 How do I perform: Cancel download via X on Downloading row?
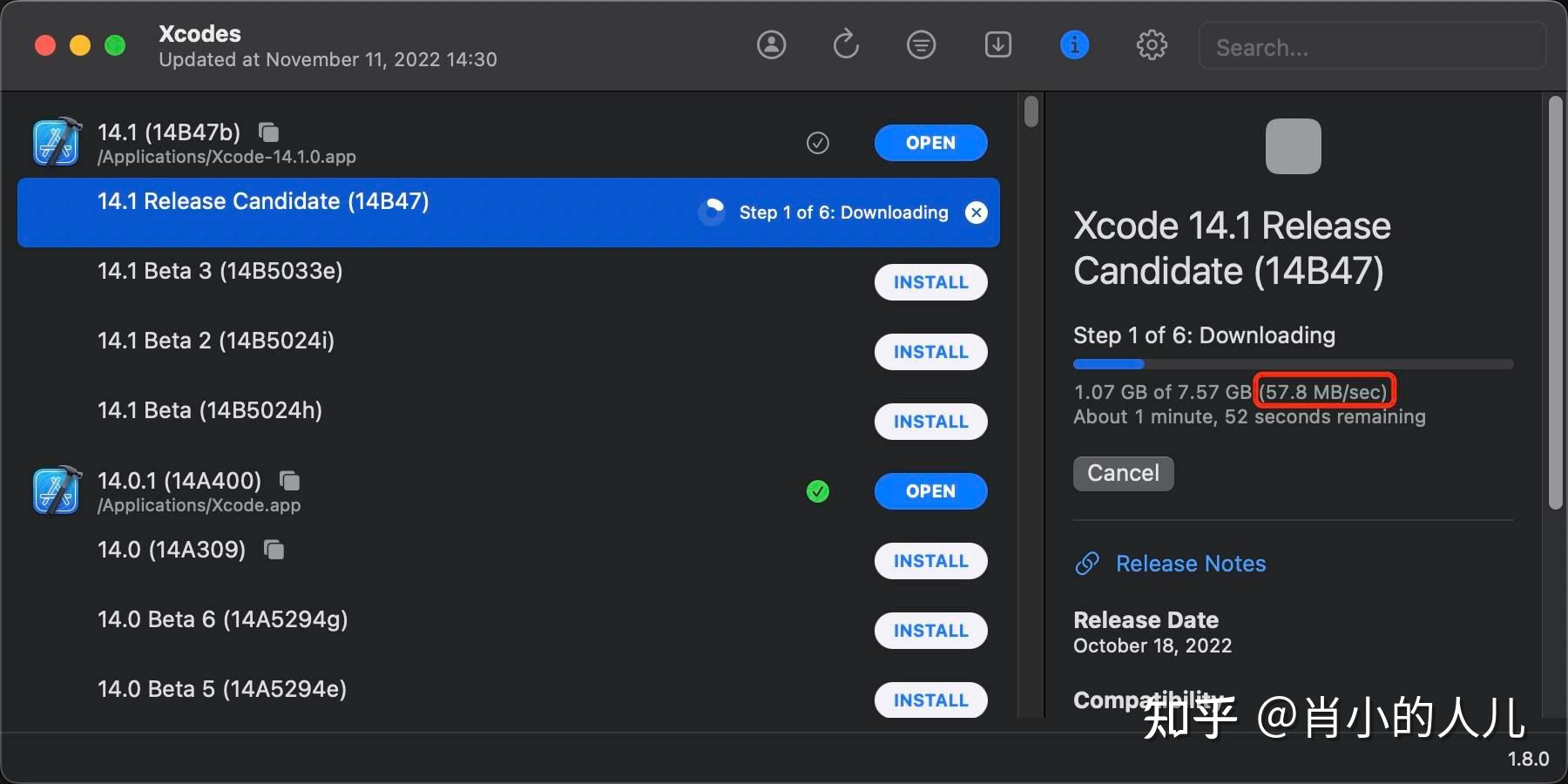(x=977, y=212)
